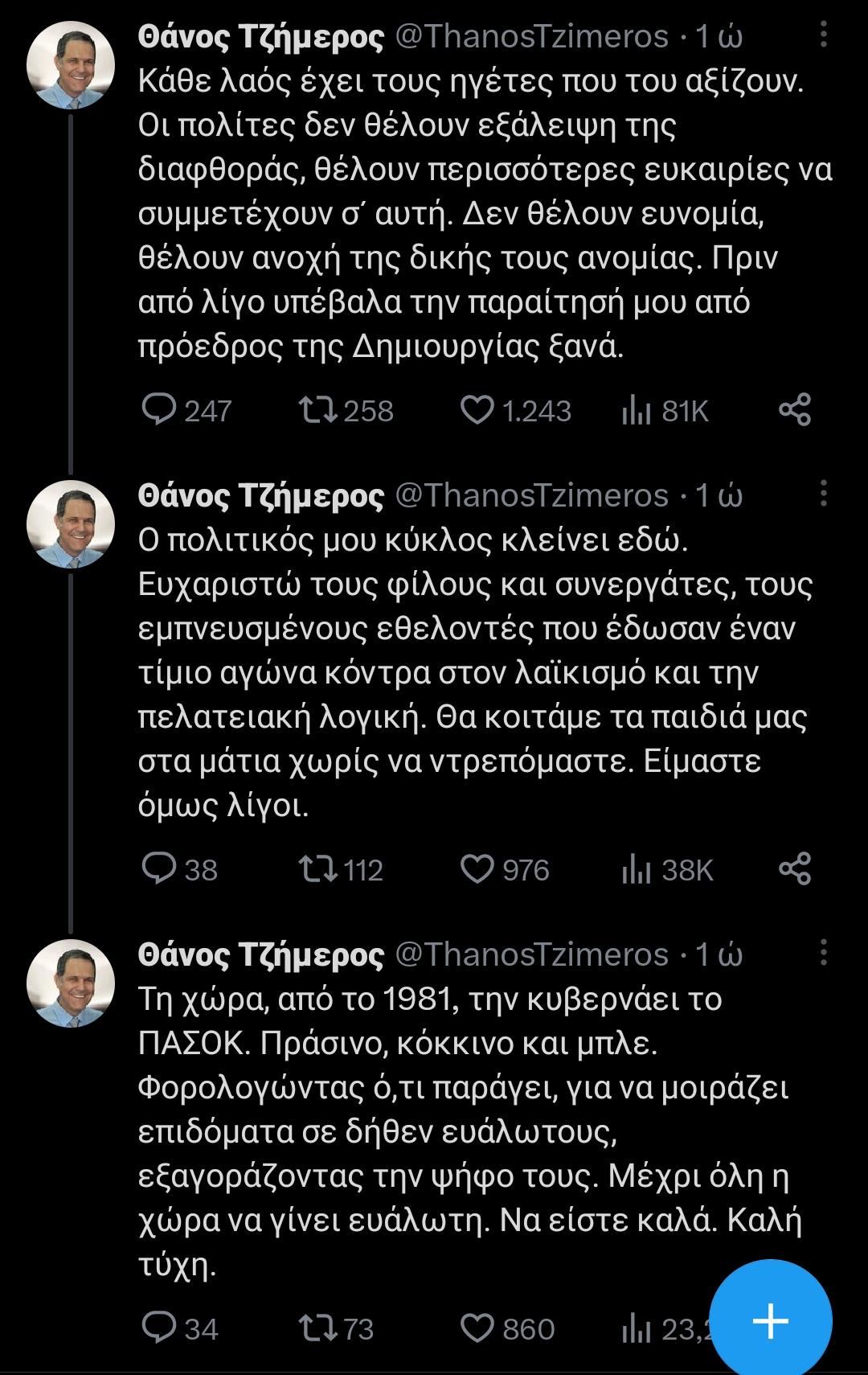Open profile picture on the first tweet

pos(71,65)
